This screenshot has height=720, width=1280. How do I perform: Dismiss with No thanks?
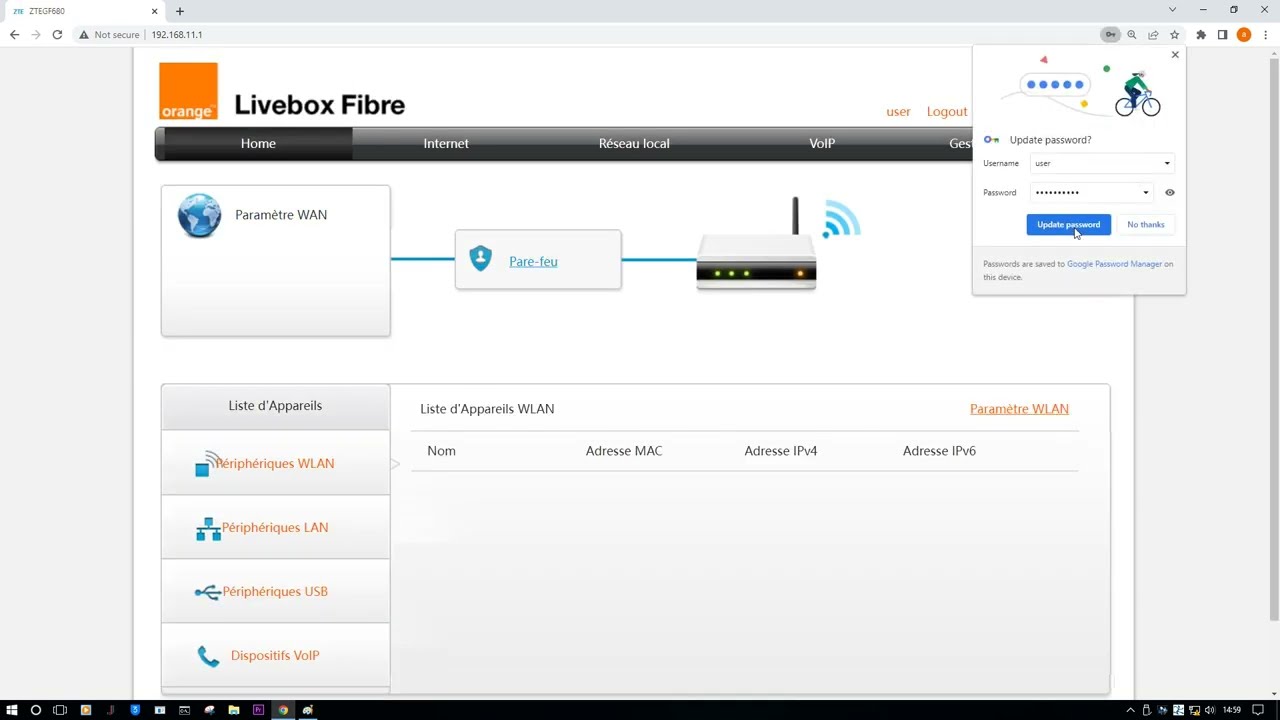coord(1146,225)
